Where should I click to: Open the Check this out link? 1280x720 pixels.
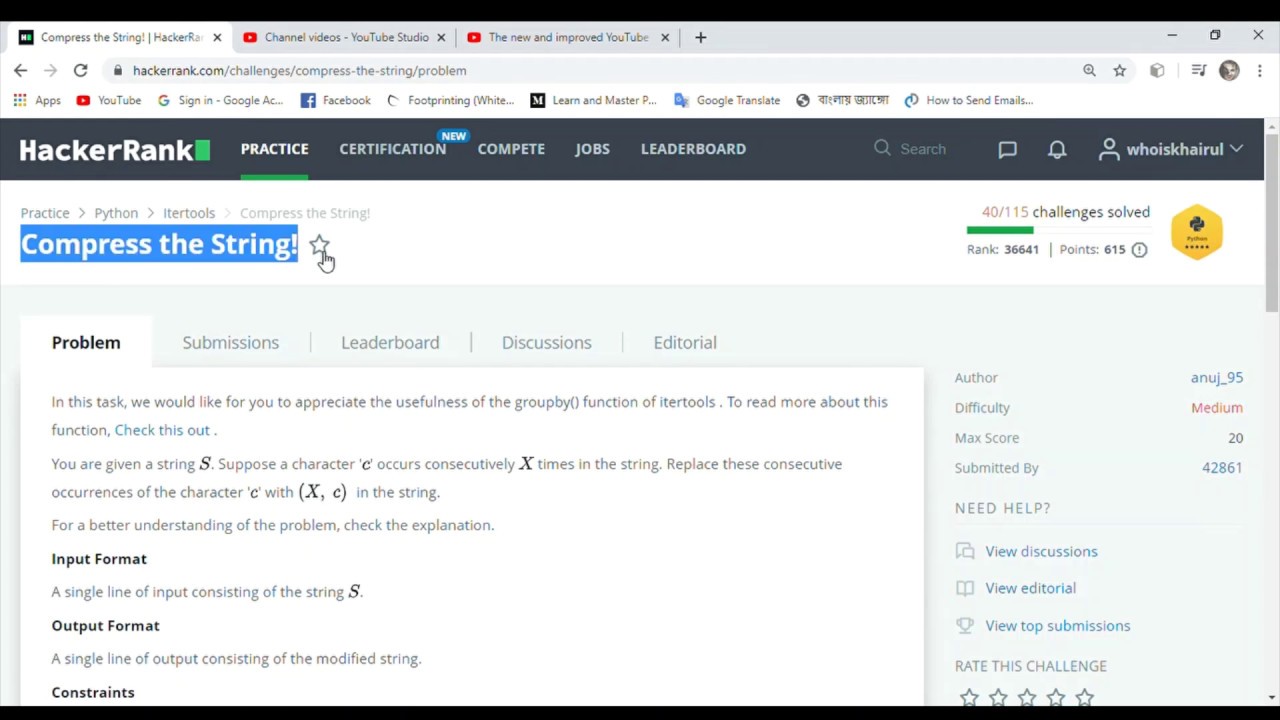pyautogui.click(x=162, y=430)
